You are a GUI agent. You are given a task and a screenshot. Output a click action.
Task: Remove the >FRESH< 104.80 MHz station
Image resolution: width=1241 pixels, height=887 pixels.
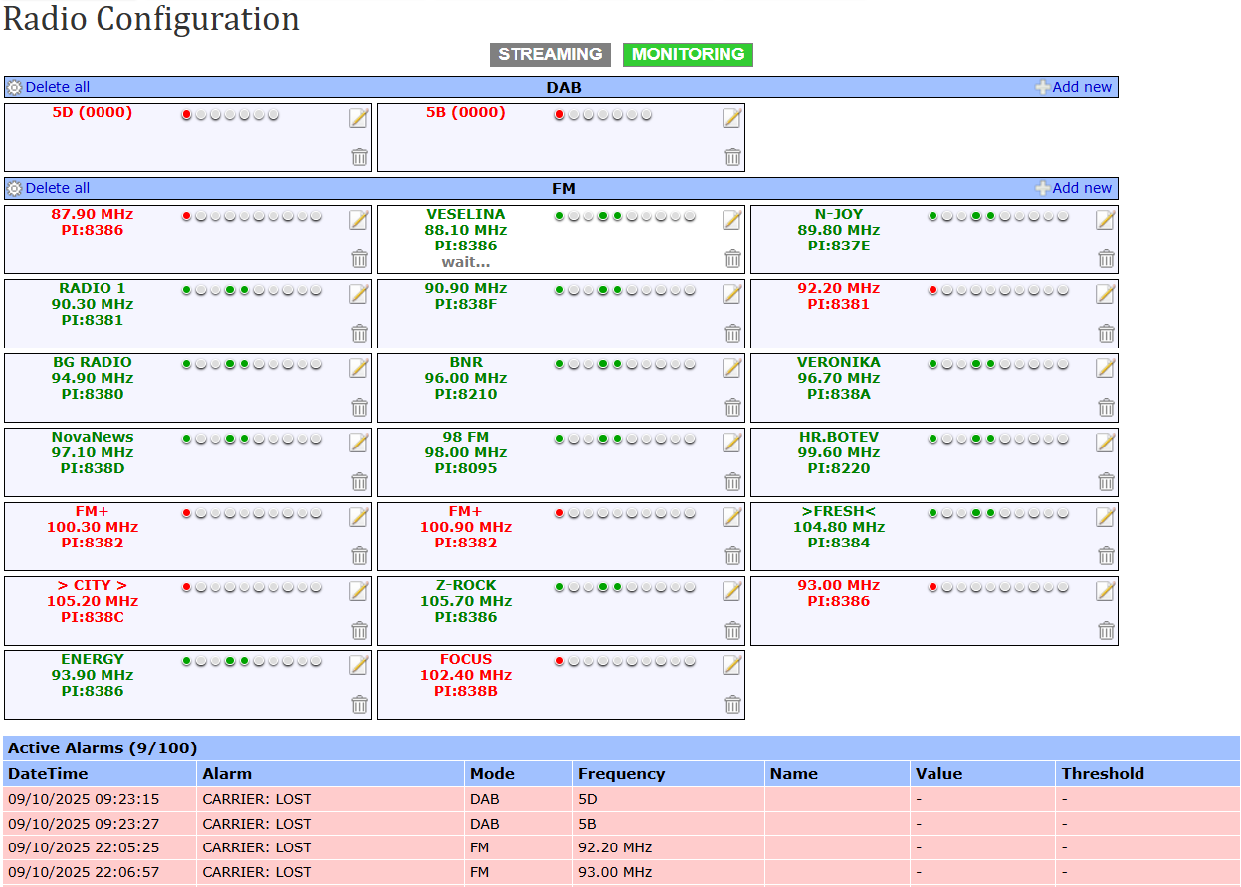click(x=1106, y=556)
